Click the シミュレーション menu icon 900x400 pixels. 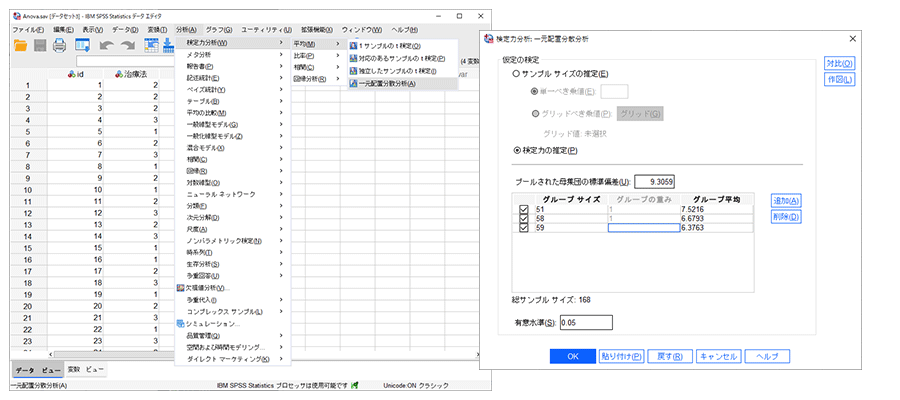coord(180,324)
